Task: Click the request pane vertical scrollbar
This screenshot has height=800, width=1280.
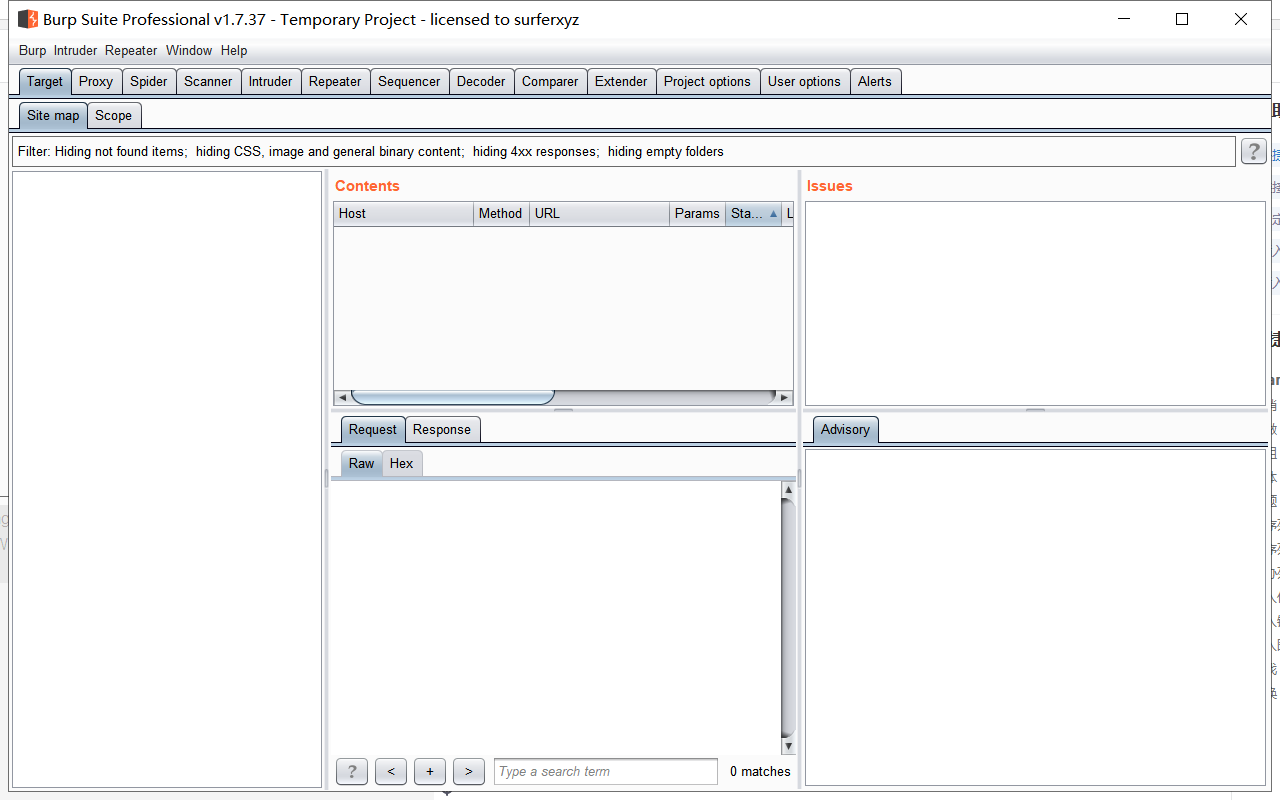Action: (788, 618)
